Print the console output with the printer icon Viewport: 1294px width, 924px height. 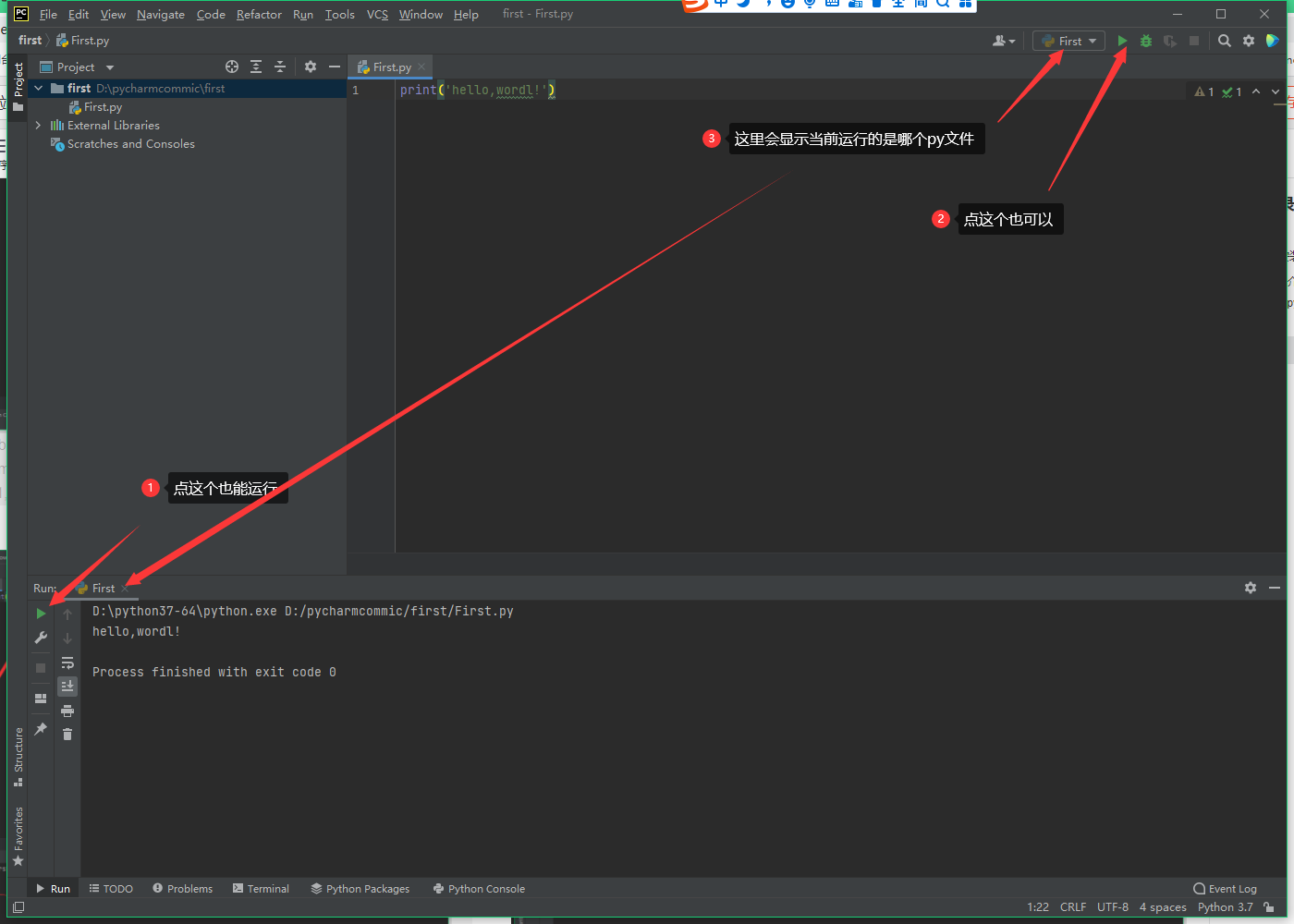67,711
